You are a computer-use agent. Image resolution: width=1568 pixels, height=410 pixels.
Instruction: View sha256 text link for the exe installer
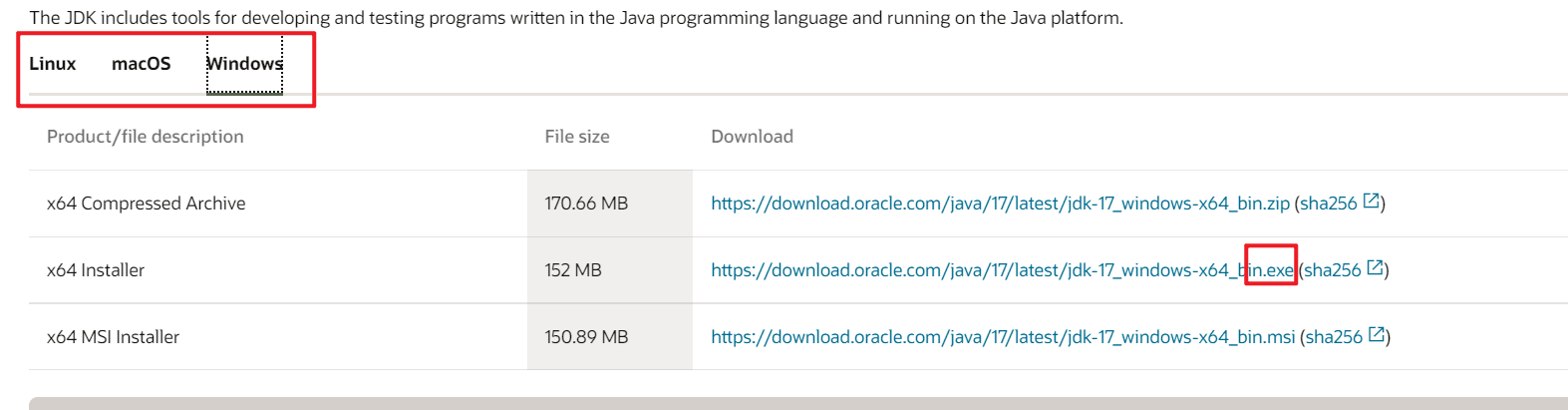[x=1332, y=270]
